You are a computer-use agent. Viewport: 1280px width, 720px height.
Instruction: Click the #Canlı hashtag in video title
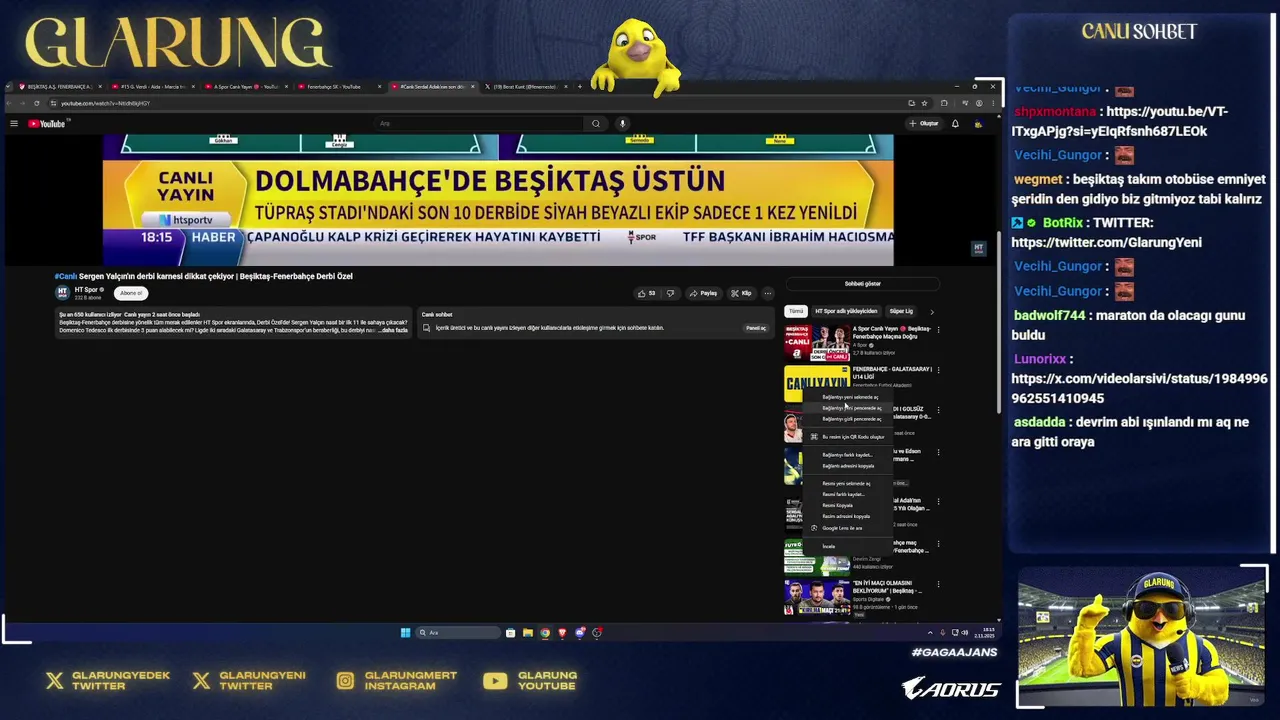66,276
